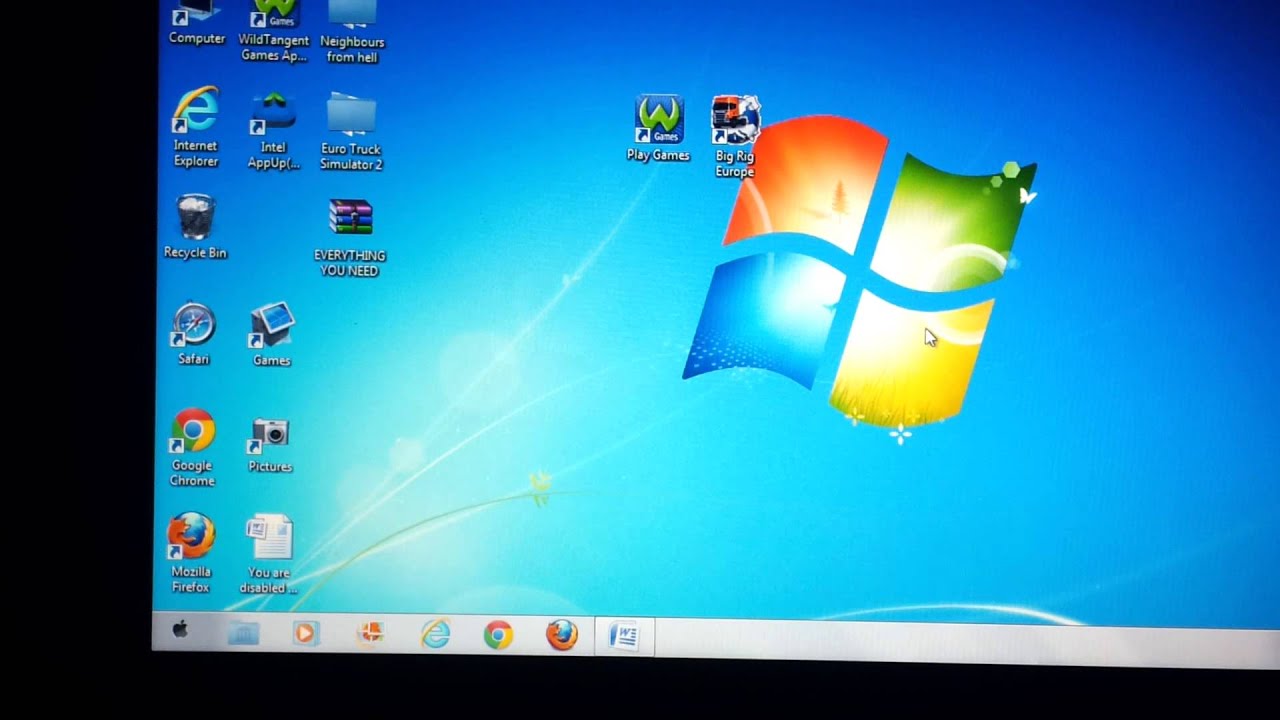Launch Windows Media Player from taskbar
The image size is (1280, 720).
coord(306,633)
